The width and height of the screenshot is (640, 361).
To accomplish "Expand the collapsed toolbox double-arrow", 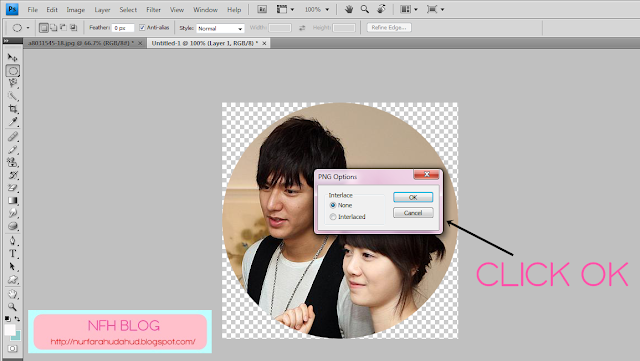I will [x=6, y=40].
